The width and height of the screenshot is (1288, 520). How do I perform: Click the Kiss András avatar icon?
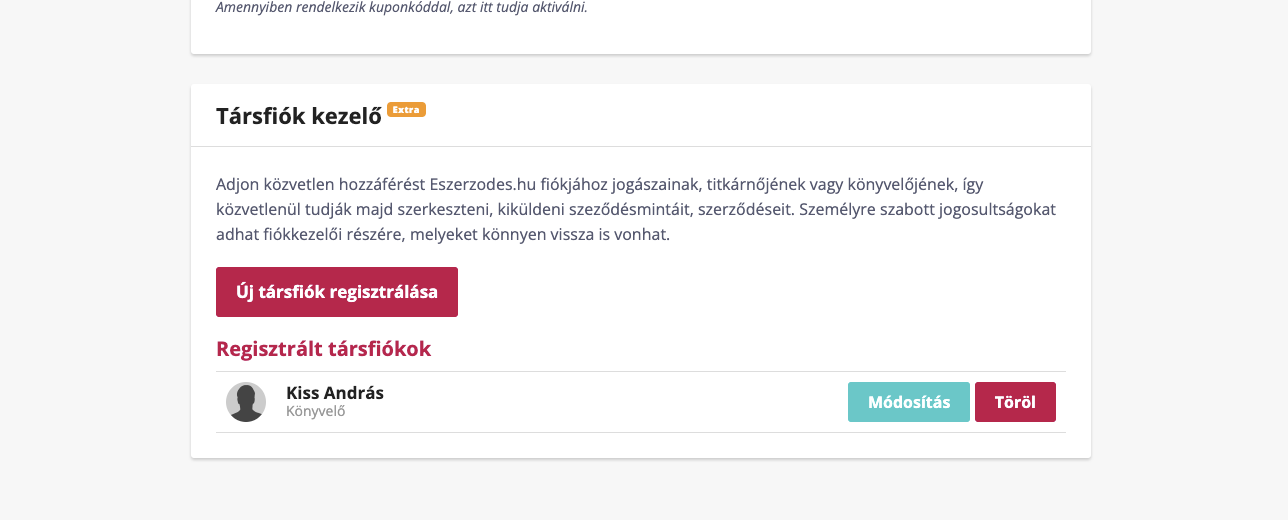pos(246,402)
